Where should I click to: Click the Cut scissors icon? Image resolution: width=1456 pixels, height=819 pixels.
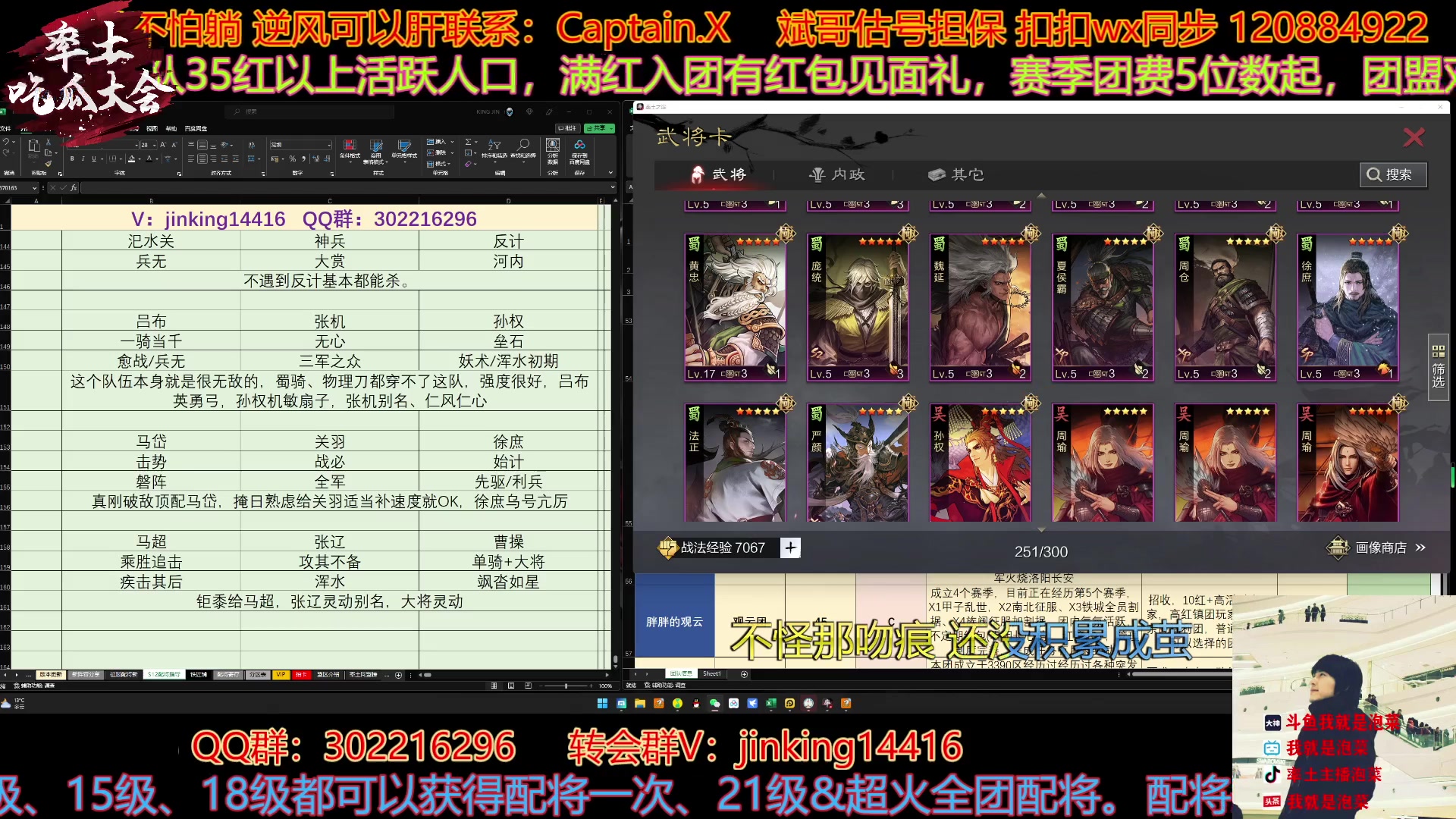pyautogui.click(x=49, y=141)
